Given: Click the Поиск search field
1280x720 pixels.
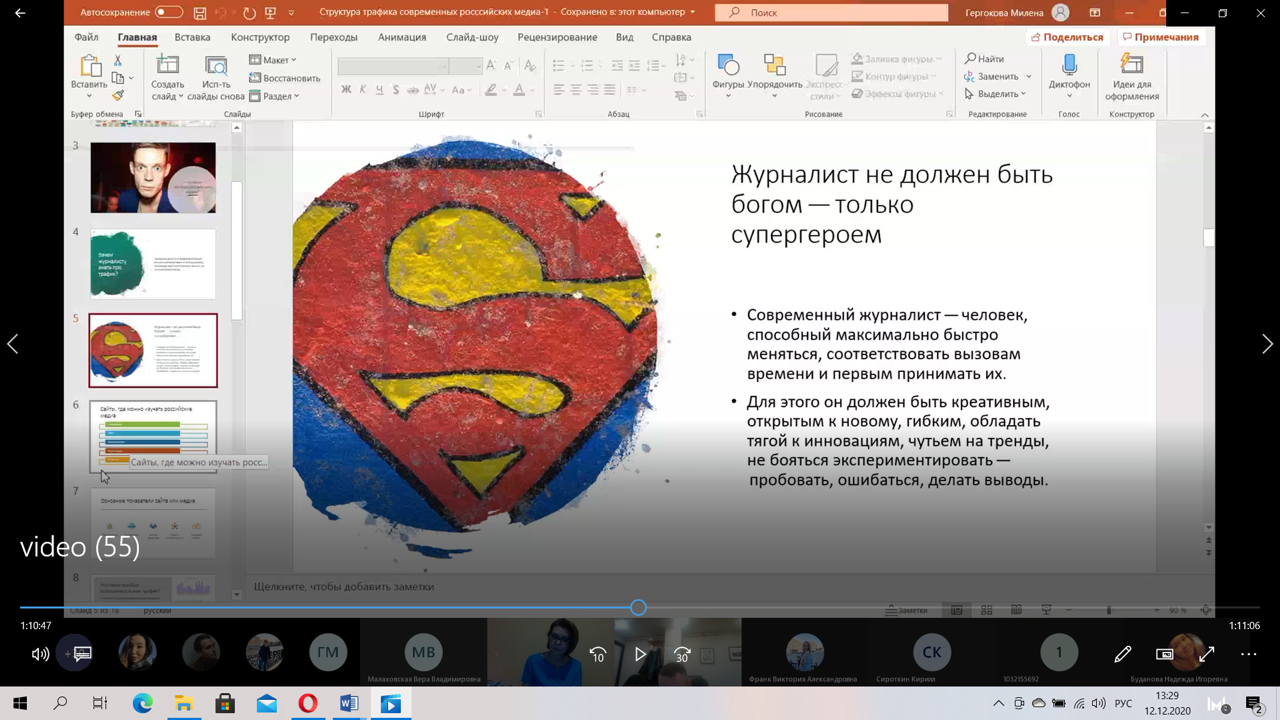Looking at the screenshot, I should coord(832,13).
